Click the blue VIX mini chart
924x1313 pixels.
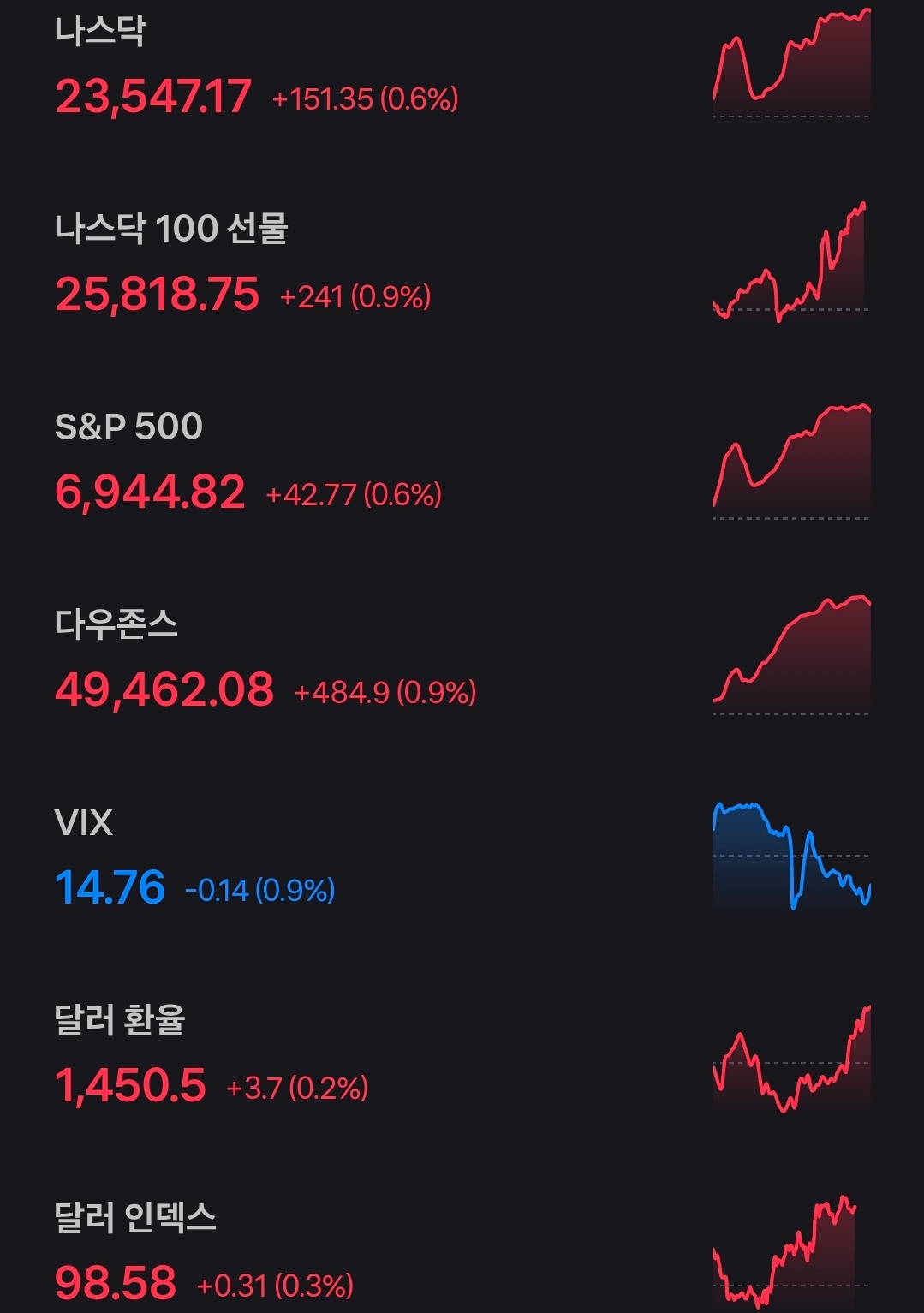pos(791,856)
